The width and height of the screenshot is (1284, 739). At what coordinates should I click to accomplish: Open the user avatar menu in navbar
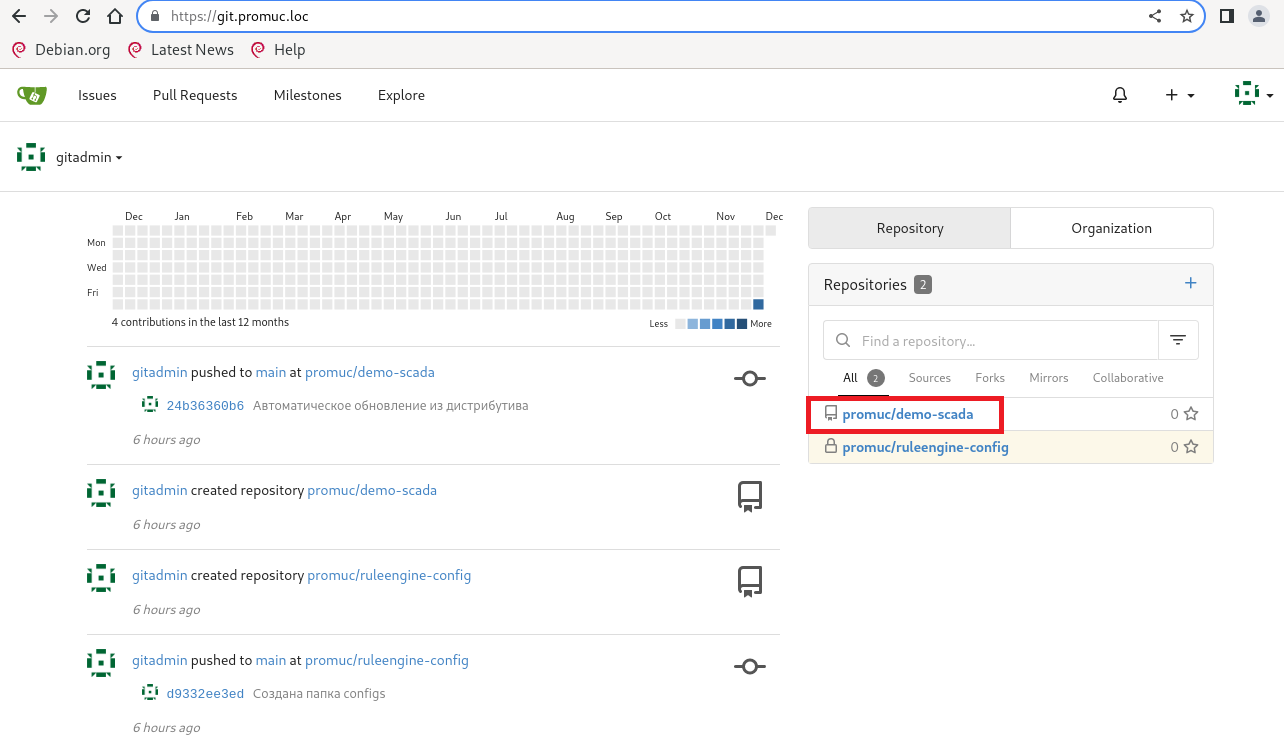[1253, 95]
